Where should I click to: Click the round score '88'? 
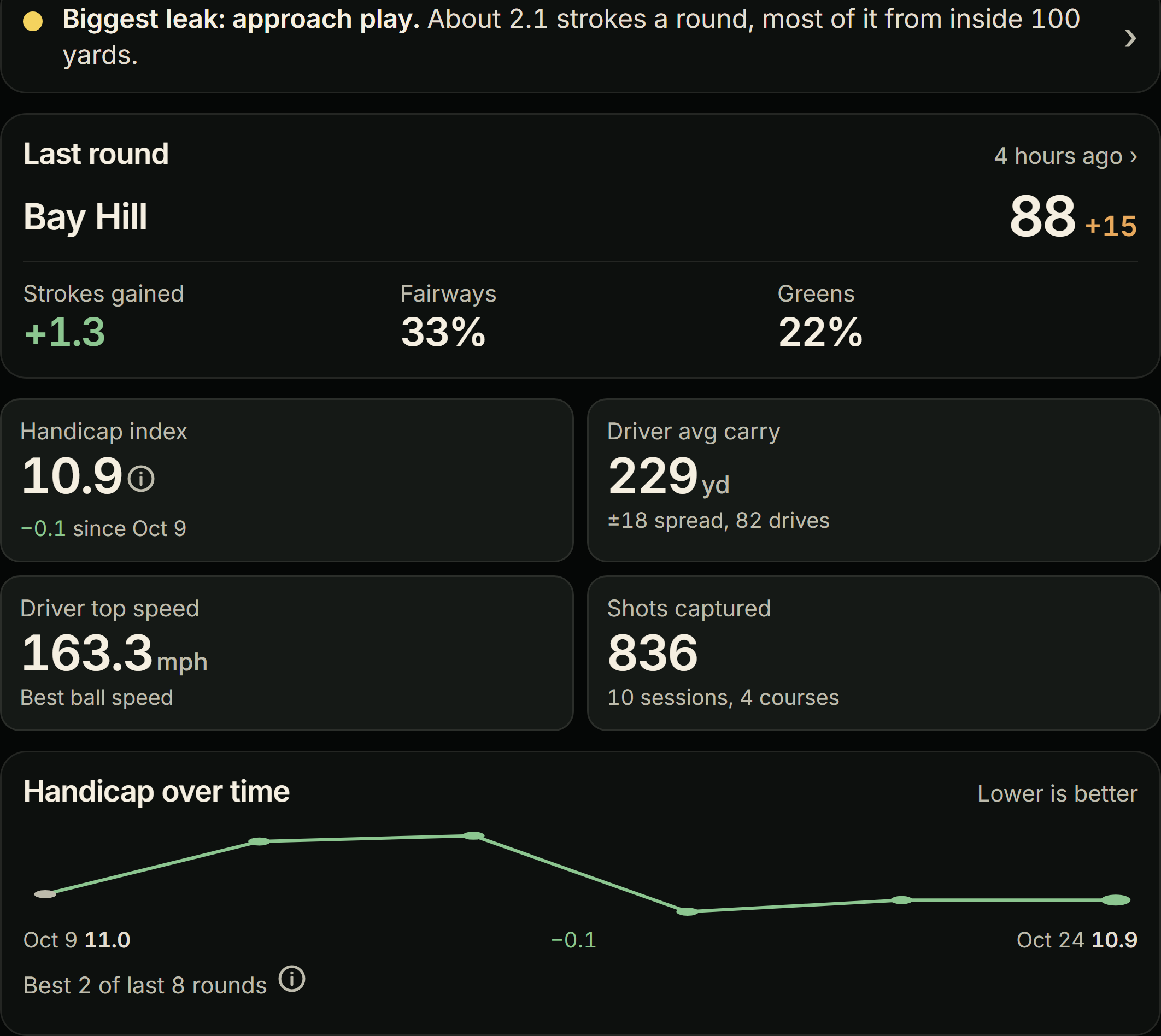1042,216
